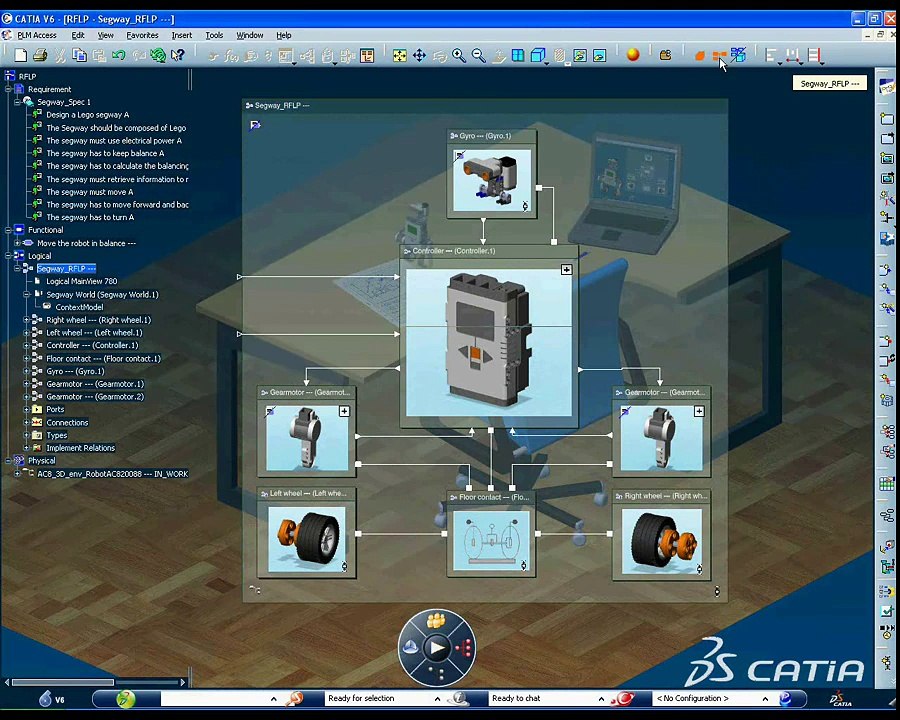Click the Zoom Out magnifier icon
The height and width of the screenshot is (720, 900).
pos(478,56)
